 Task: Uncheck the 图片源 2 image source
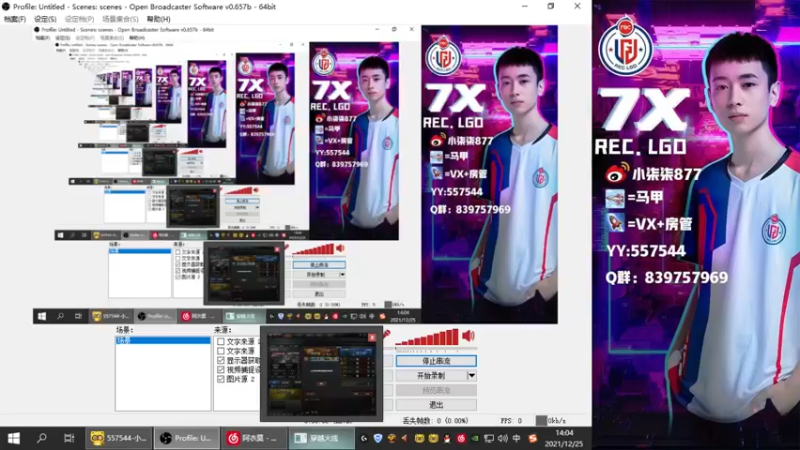221,379
